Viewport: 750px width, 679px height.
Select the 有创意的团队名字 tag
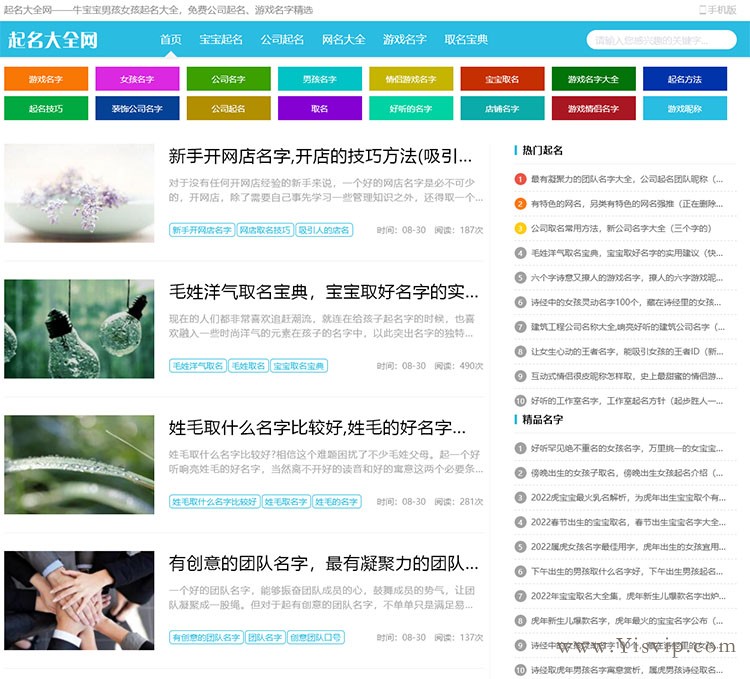pyautogui.click(x=206, y=637)
